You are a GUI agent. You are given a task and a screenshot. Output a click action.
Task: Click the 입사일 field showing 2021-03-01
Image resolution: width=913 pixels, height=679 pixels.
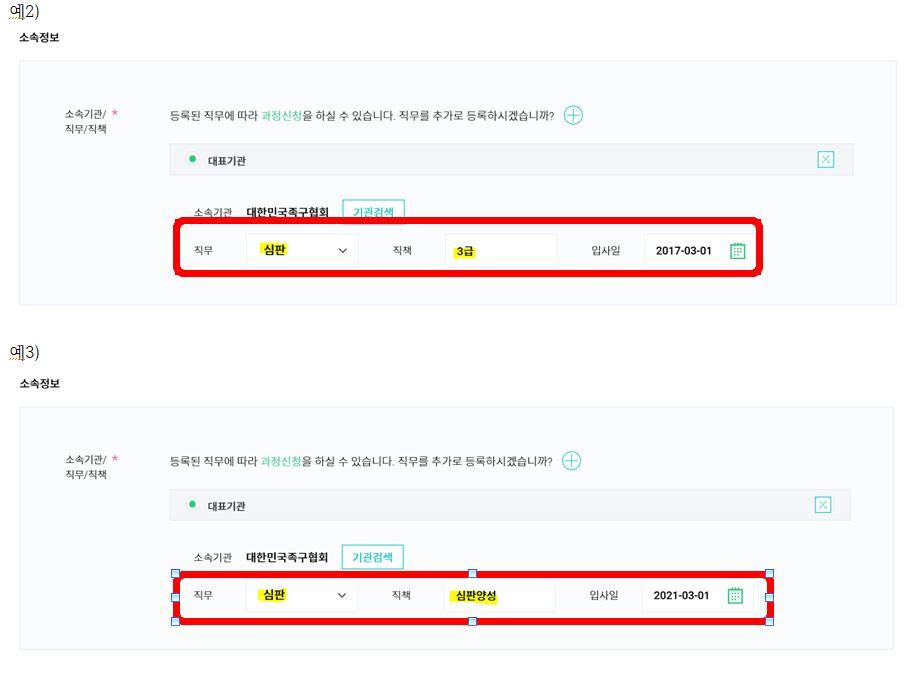pyautogui.click(x=681, y=596)
